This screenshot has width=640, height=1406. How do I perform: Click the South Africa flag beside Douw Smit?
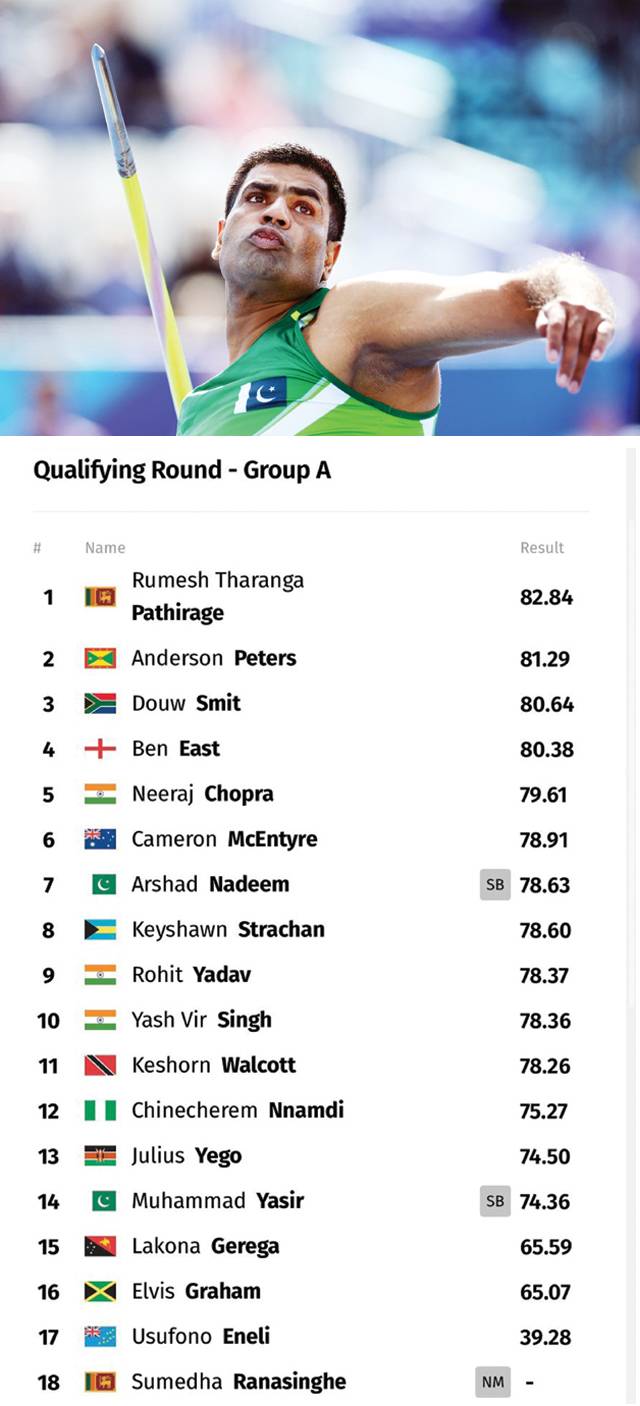click(x=100, y=703)
